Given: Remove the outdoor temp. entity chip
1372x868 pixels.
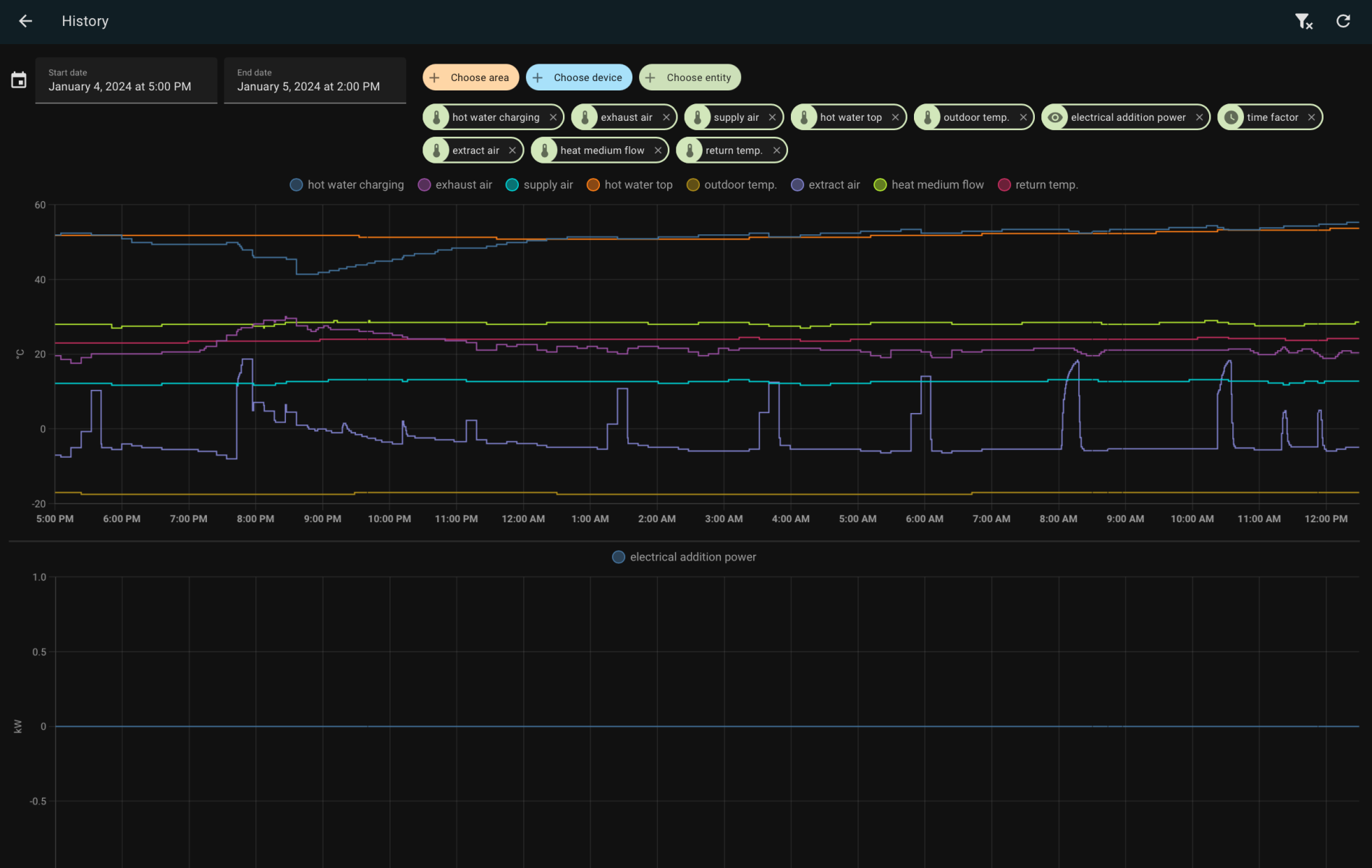Looking at the screenshot, I should click(x=1023, y=117).
